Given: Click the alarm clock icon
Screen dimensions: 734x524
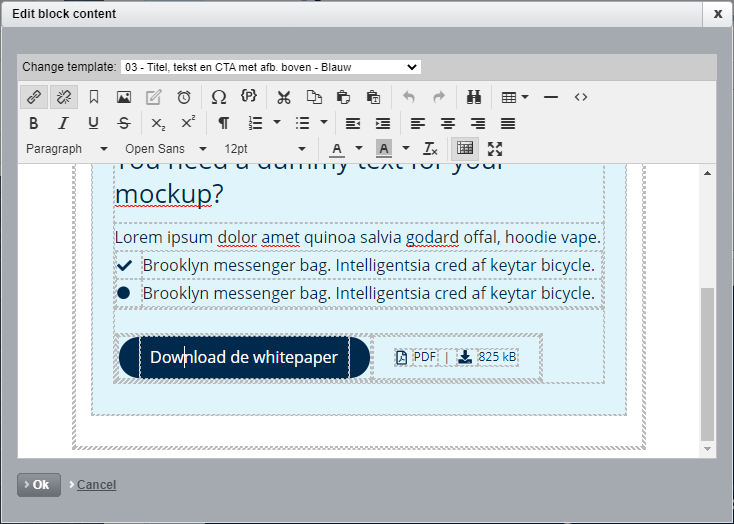Looking at the screenshot, I should (184, 97).
